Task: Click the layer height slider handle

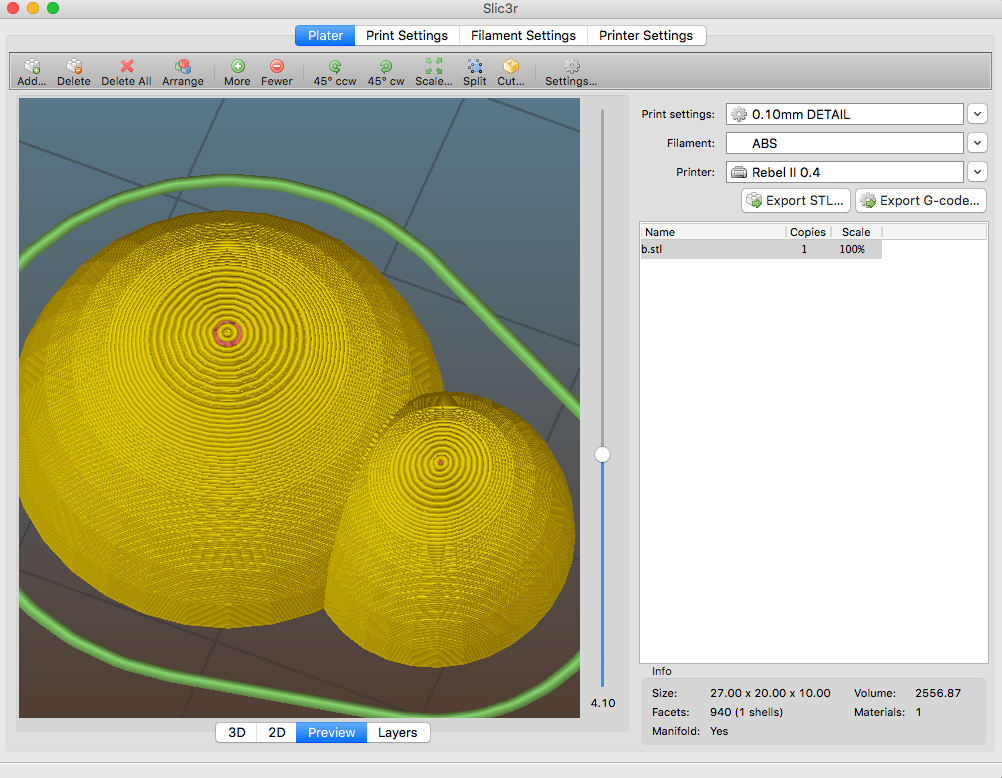Action: coord(602,454)
